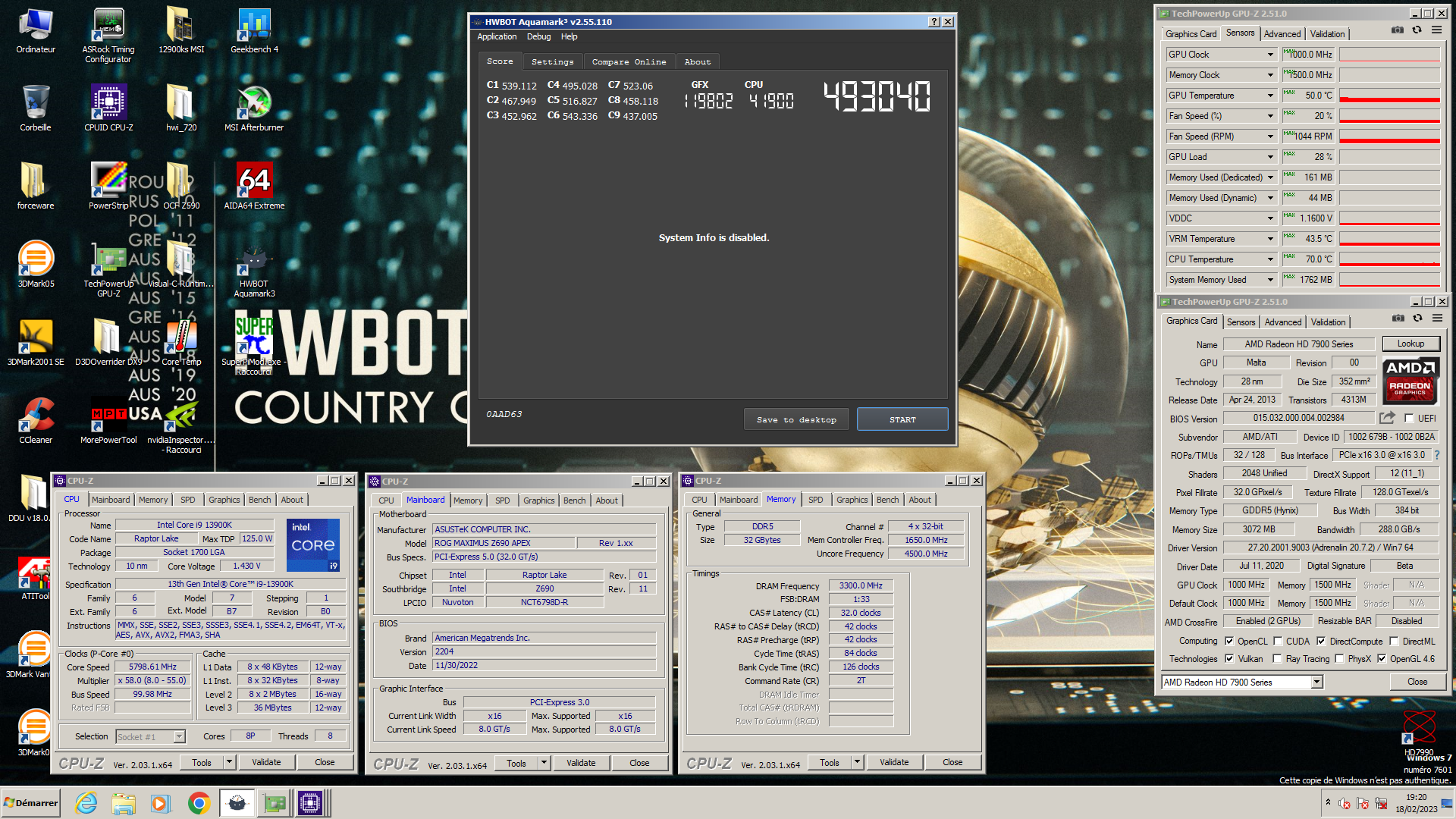Click GPU-Z sensors screenshot camera icon
This screenshot has width=1456, height=819.
[1397, 30]
